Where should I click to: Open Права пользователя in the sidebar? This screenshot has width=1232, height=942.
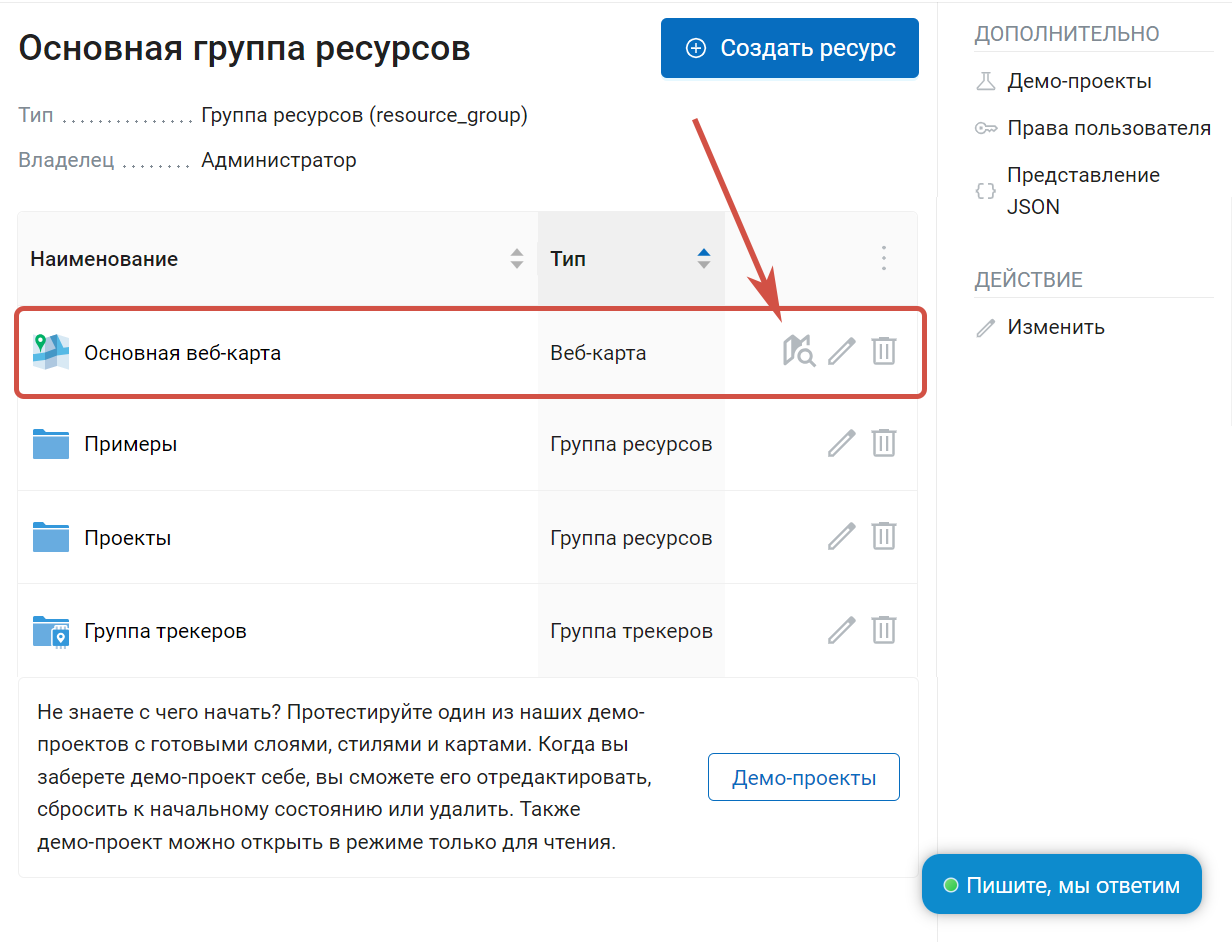[1108, 128]
